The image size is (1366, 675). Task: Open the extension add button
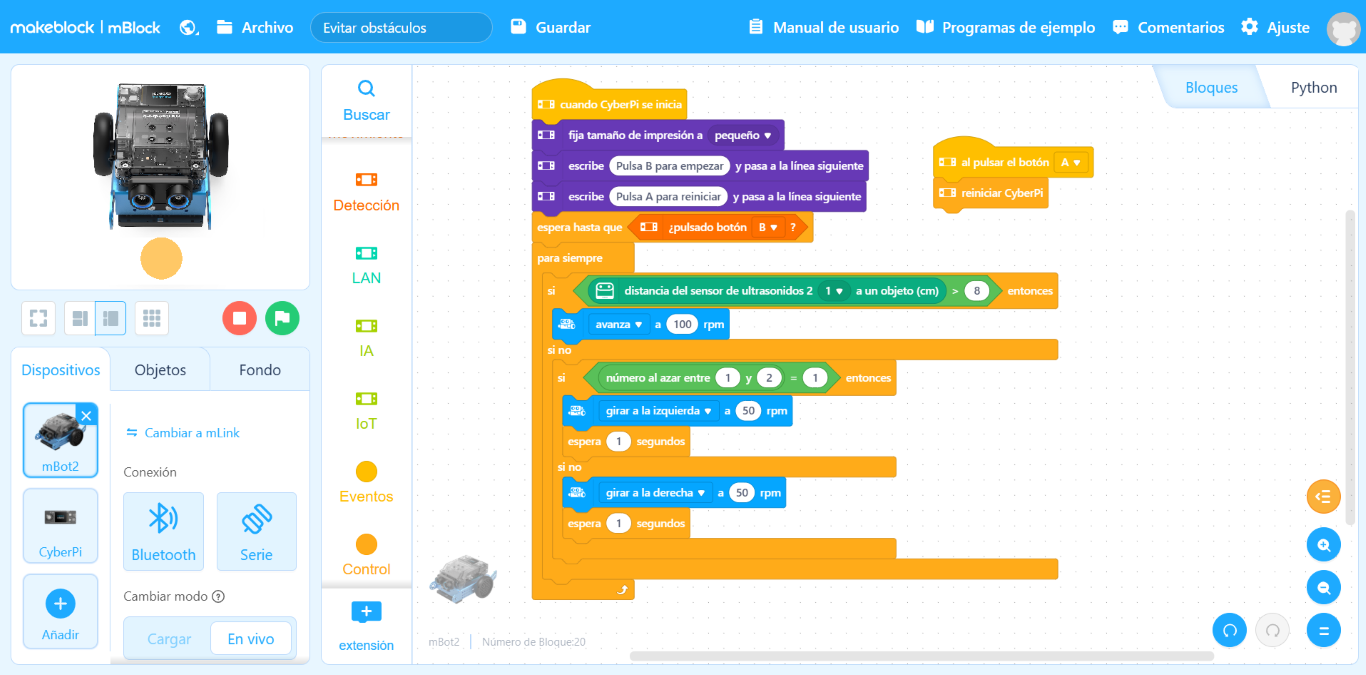[x=366, y=612]
